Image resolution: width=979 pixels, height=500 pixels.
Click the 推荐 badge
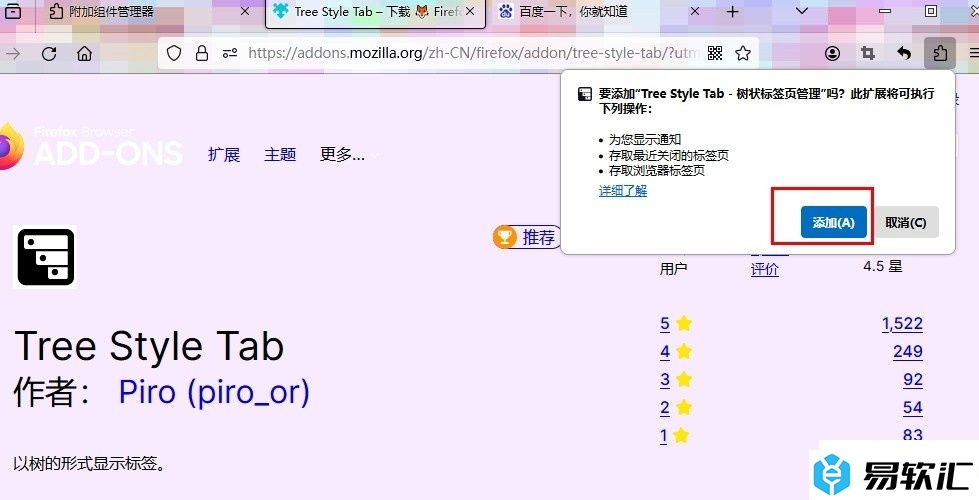pyautogui.click(x=526, y=237)
